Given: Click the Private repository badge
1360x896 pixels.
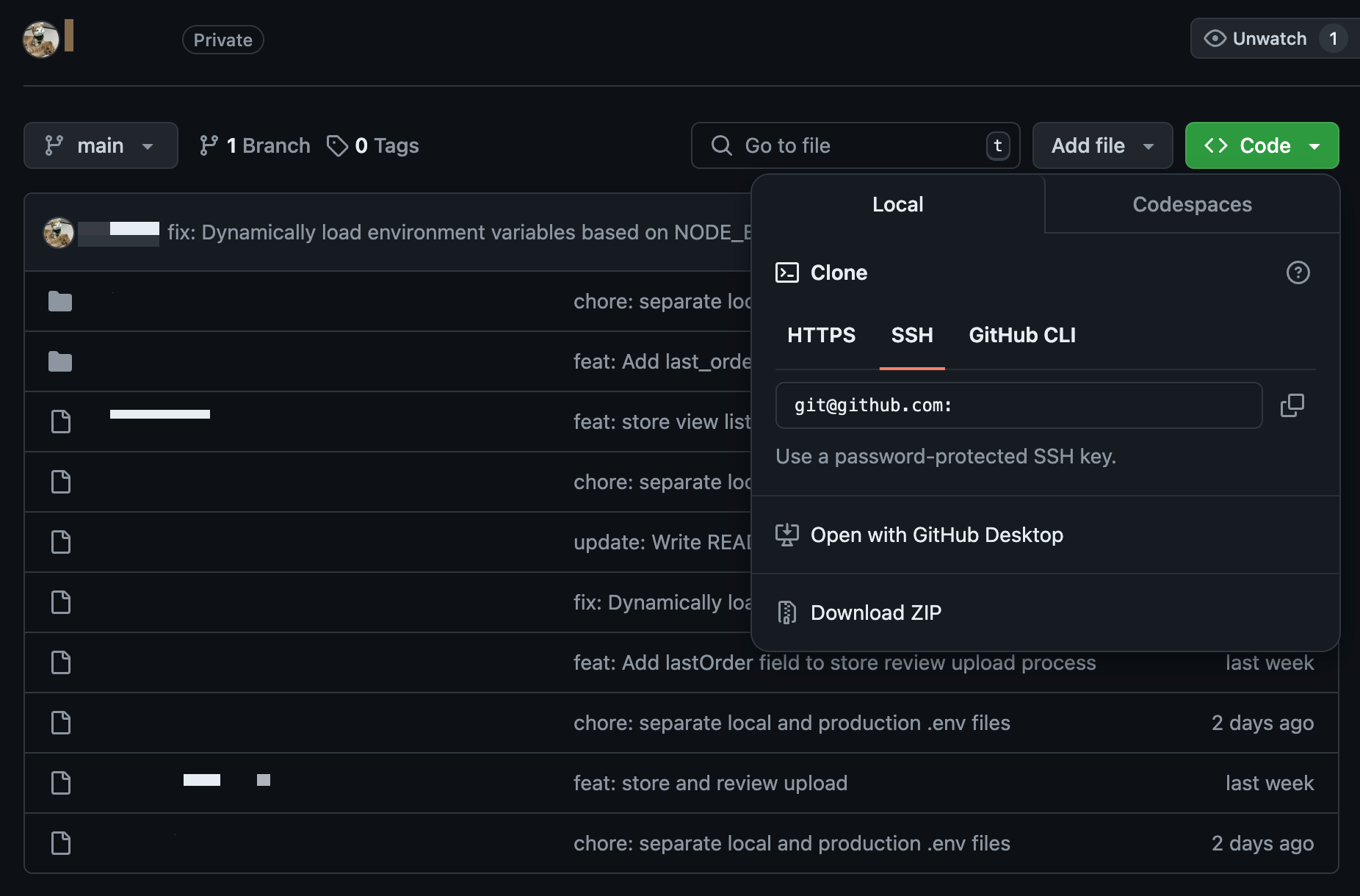Looking at the screenshot, I should point(223,40).
